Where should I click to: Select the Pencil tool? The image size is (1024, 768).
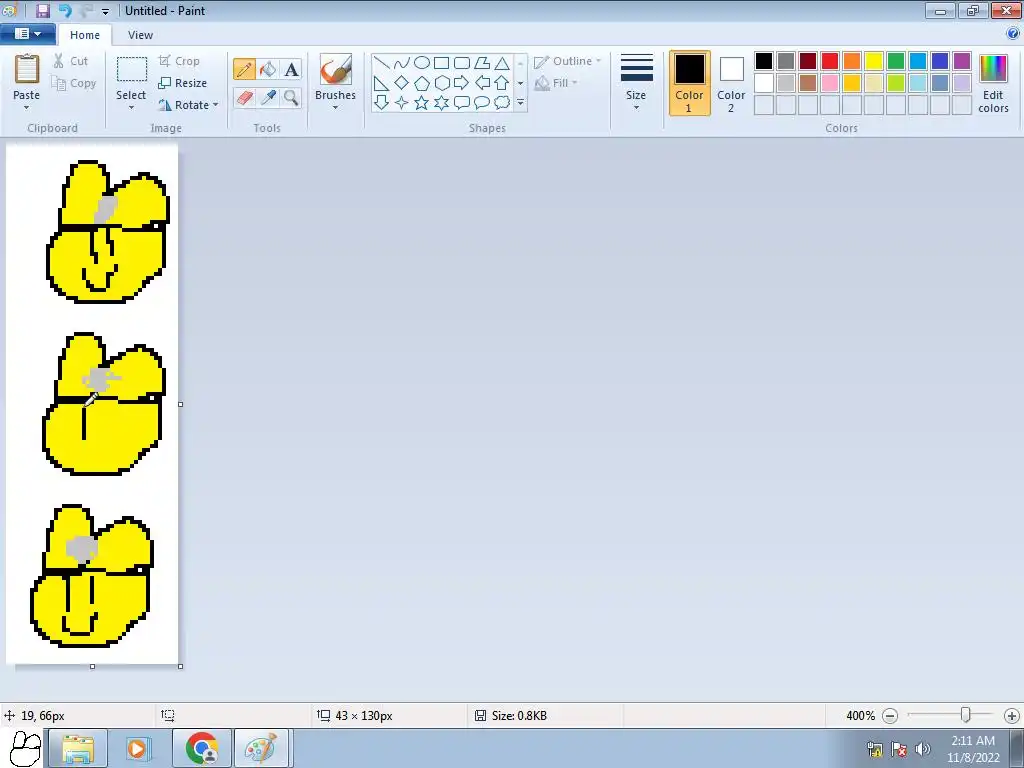coord(244,69)
